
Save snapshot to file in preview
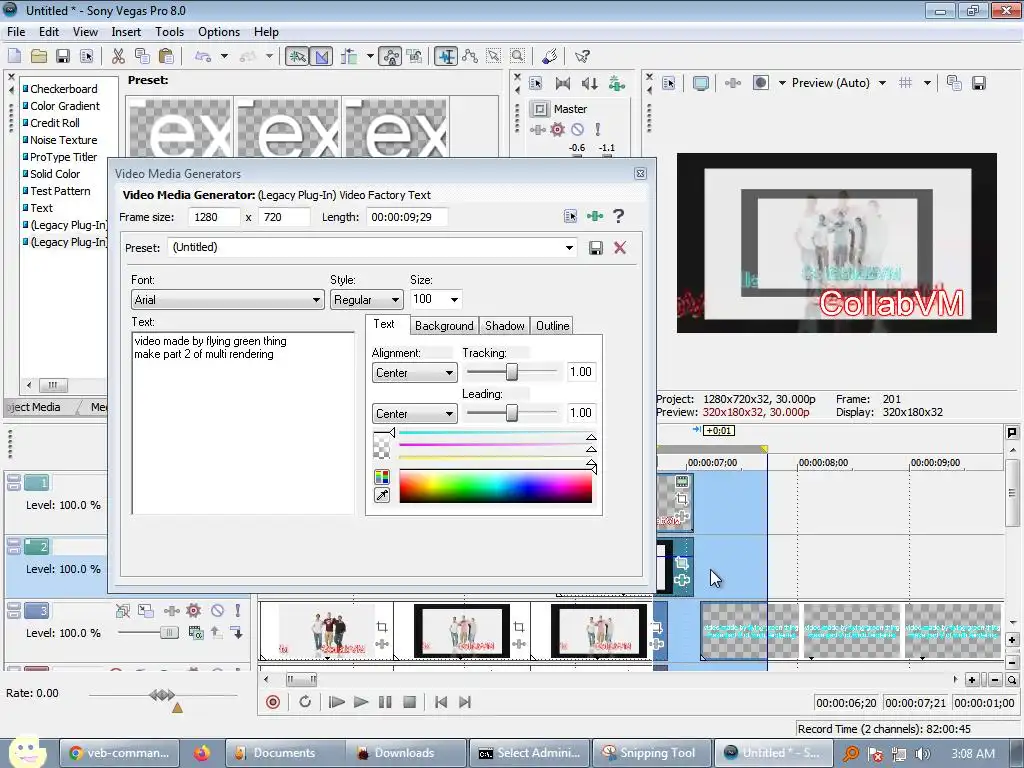978,83
